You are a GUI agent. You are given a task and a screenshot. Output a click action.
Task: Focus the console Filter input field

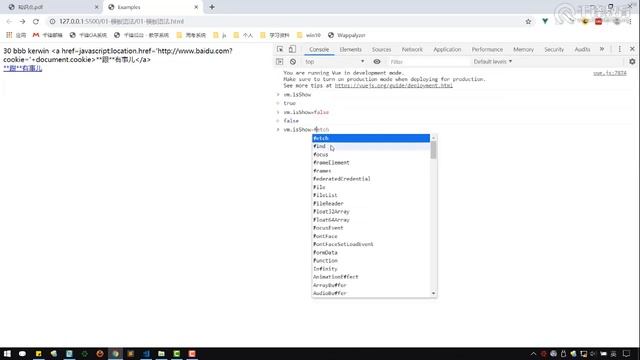[429, 62]
